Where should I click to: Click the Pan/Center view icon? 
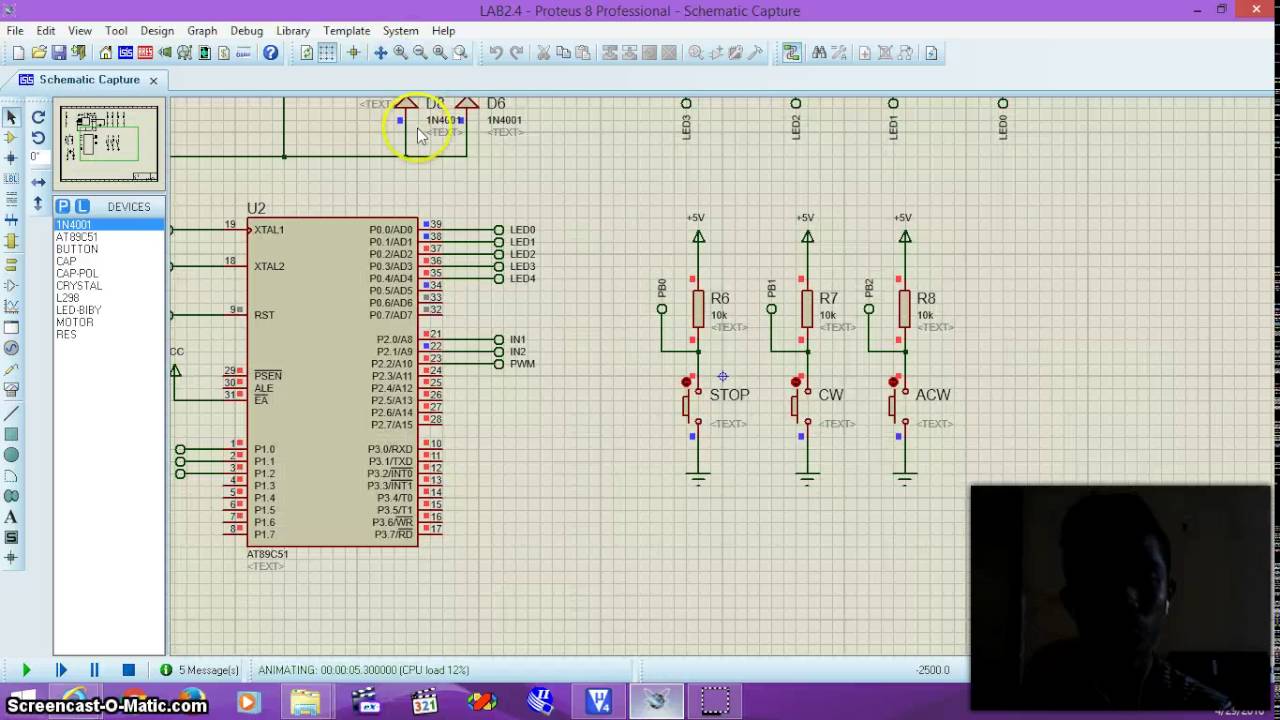[x=381, y=53]
